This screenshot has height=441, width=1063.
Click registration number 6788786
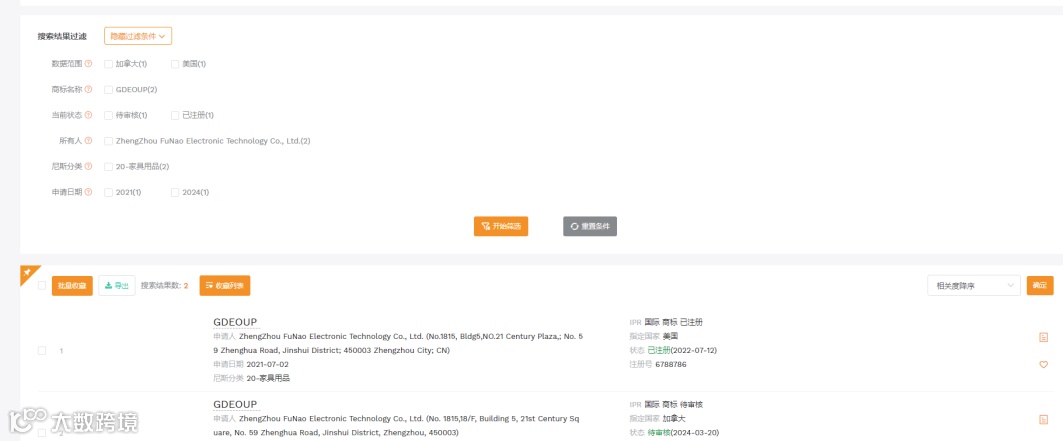670,364
